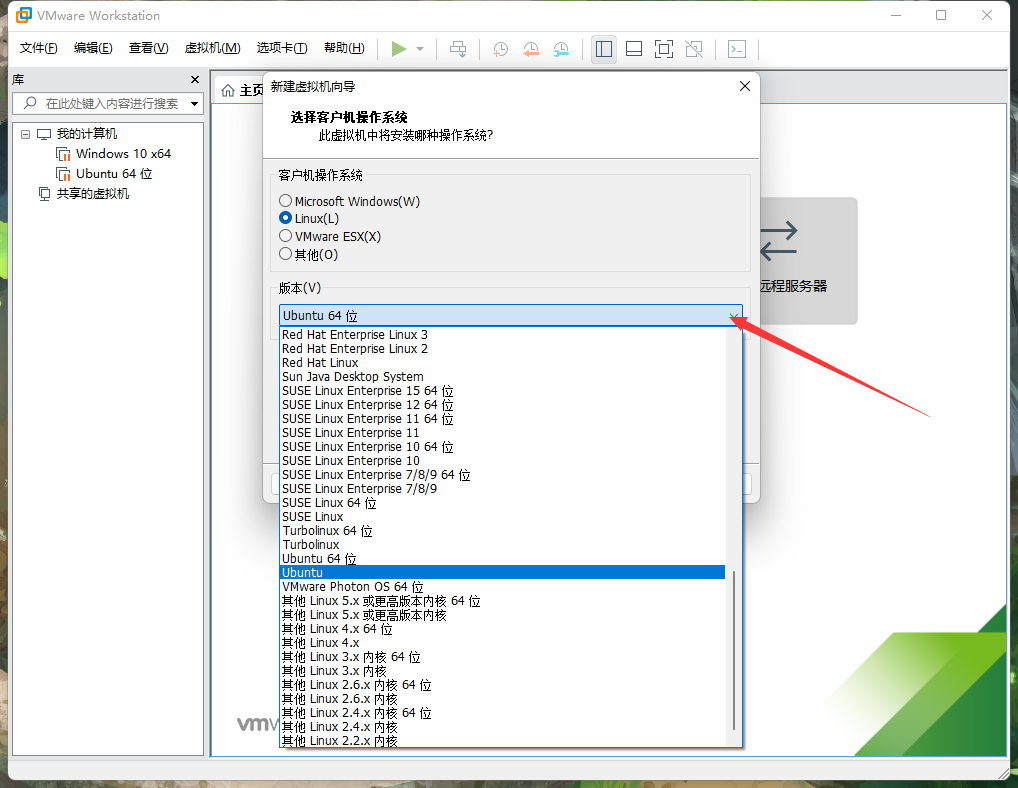Open the 选项卡(T) menu
The width and height of the screenshot is (1018, 788).
[x=282, y=48]
